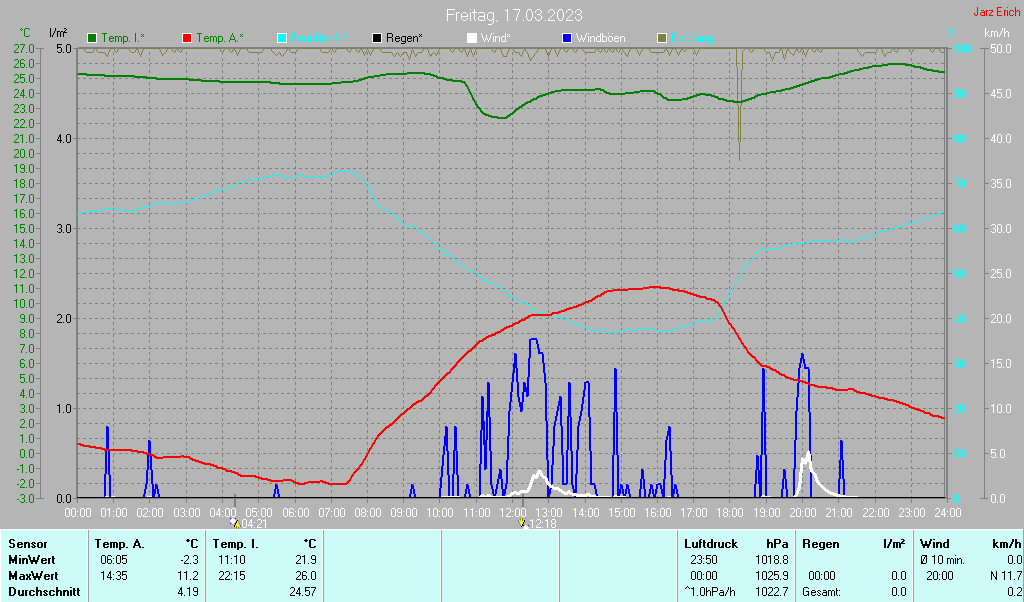This screenshot has width=1024, height=602.
Task: Click the black Regen legend swatch
Action: [x=377, y=39]
